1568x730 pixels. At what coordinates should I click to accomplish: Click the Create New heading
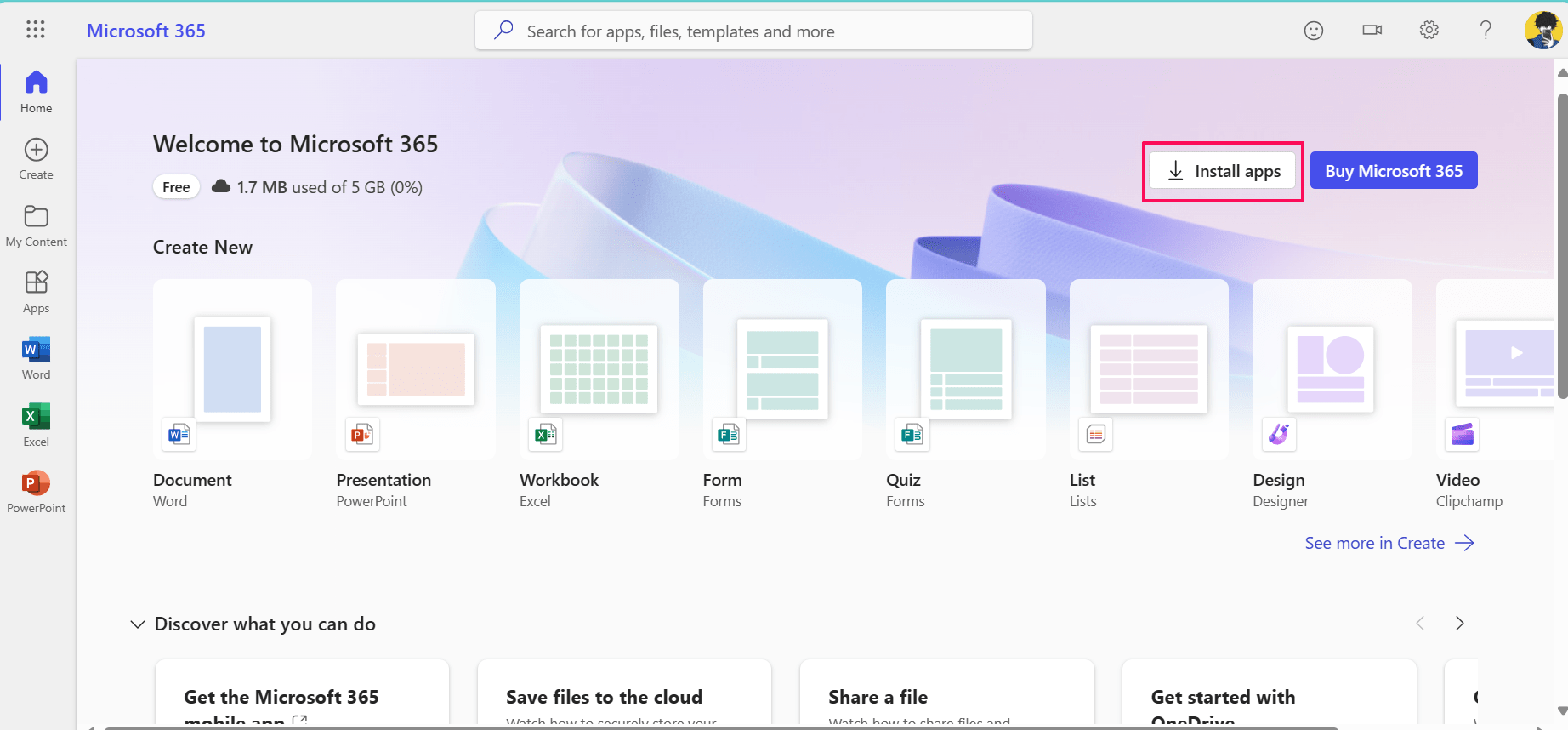click(x=202, y=247)
